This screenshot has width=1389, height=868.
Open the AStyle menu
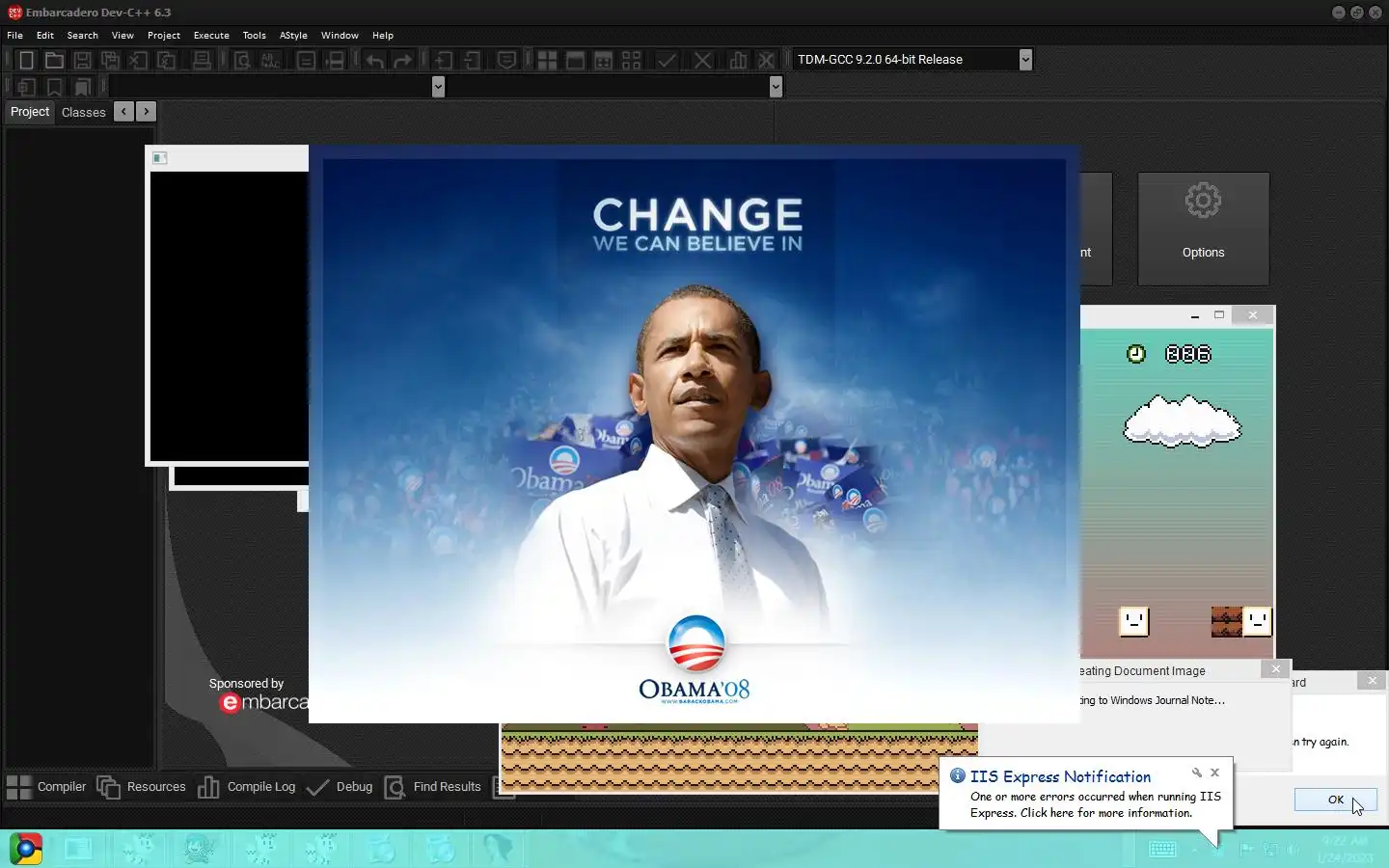(293, 35)
